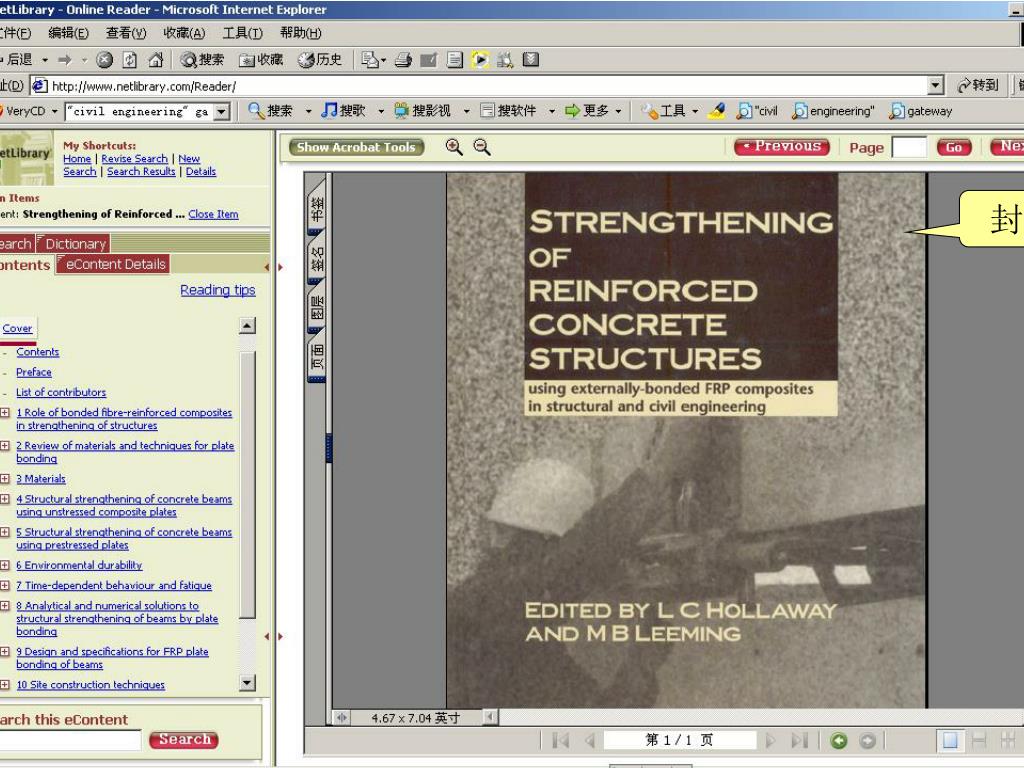Click the Acrobat last page icon
Image resolution: width=1024 pixels, height=768 pixels.
pyautogui.click(x=799, y=740)
